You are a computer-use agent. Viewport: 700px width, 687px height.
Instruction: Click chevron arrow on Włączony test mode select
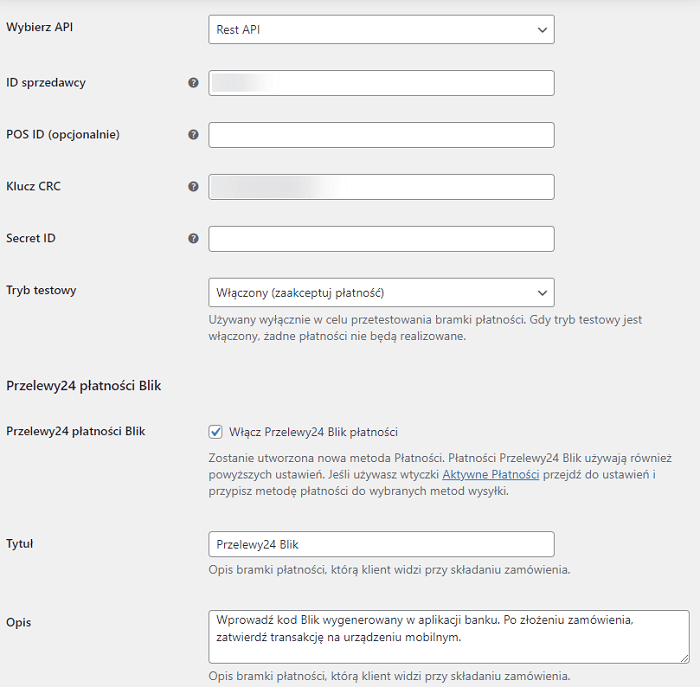pos(542,293)
